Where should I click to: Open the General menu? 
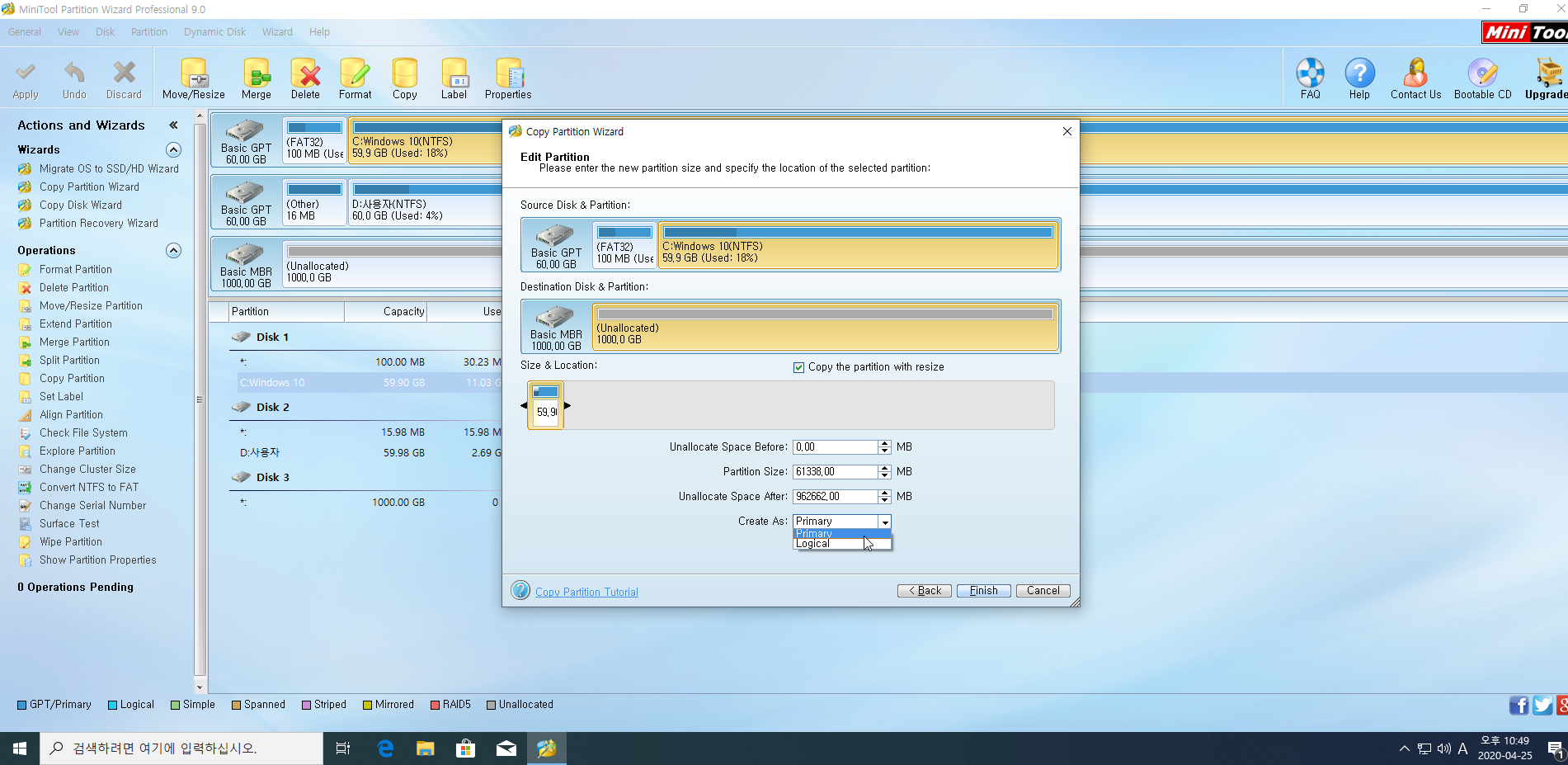point(25,32)
